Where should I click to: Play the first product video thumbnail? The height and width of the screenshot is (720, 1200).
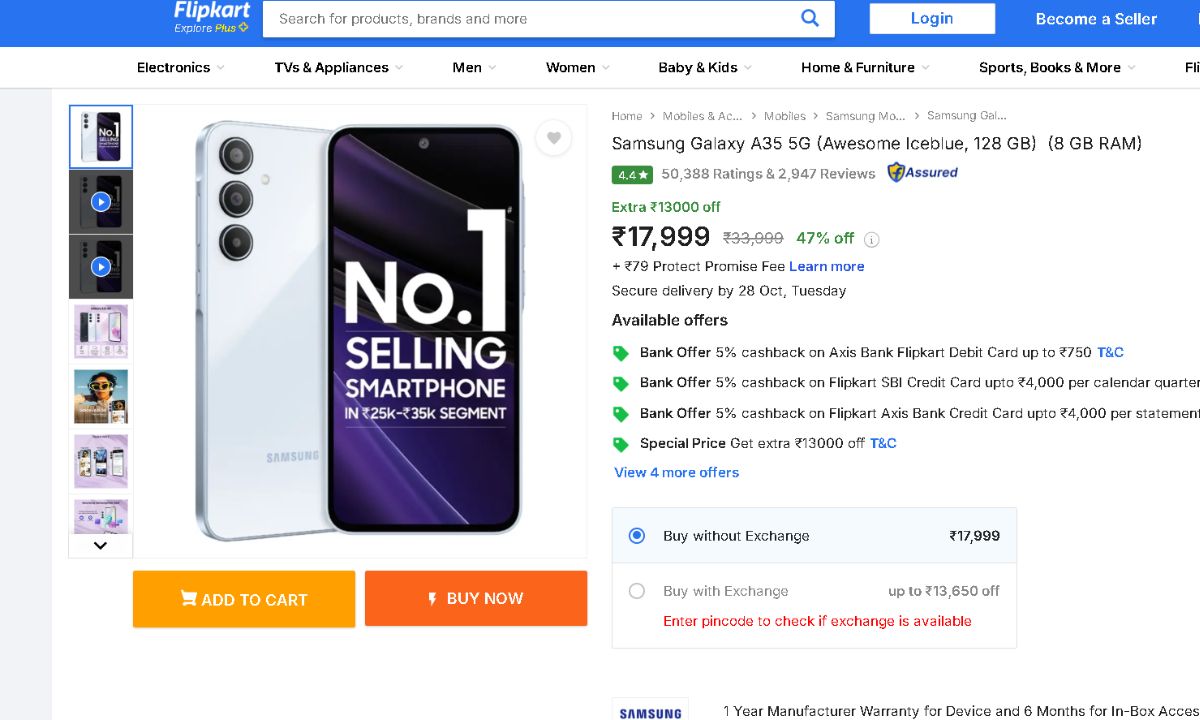tap(100, 202)
